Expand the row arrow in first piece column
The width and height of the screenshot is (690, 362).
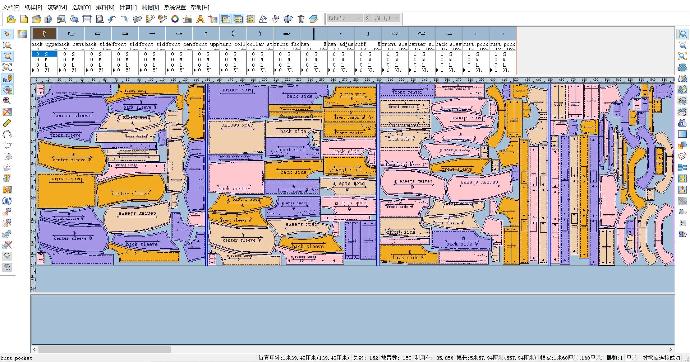coord(33,70)
